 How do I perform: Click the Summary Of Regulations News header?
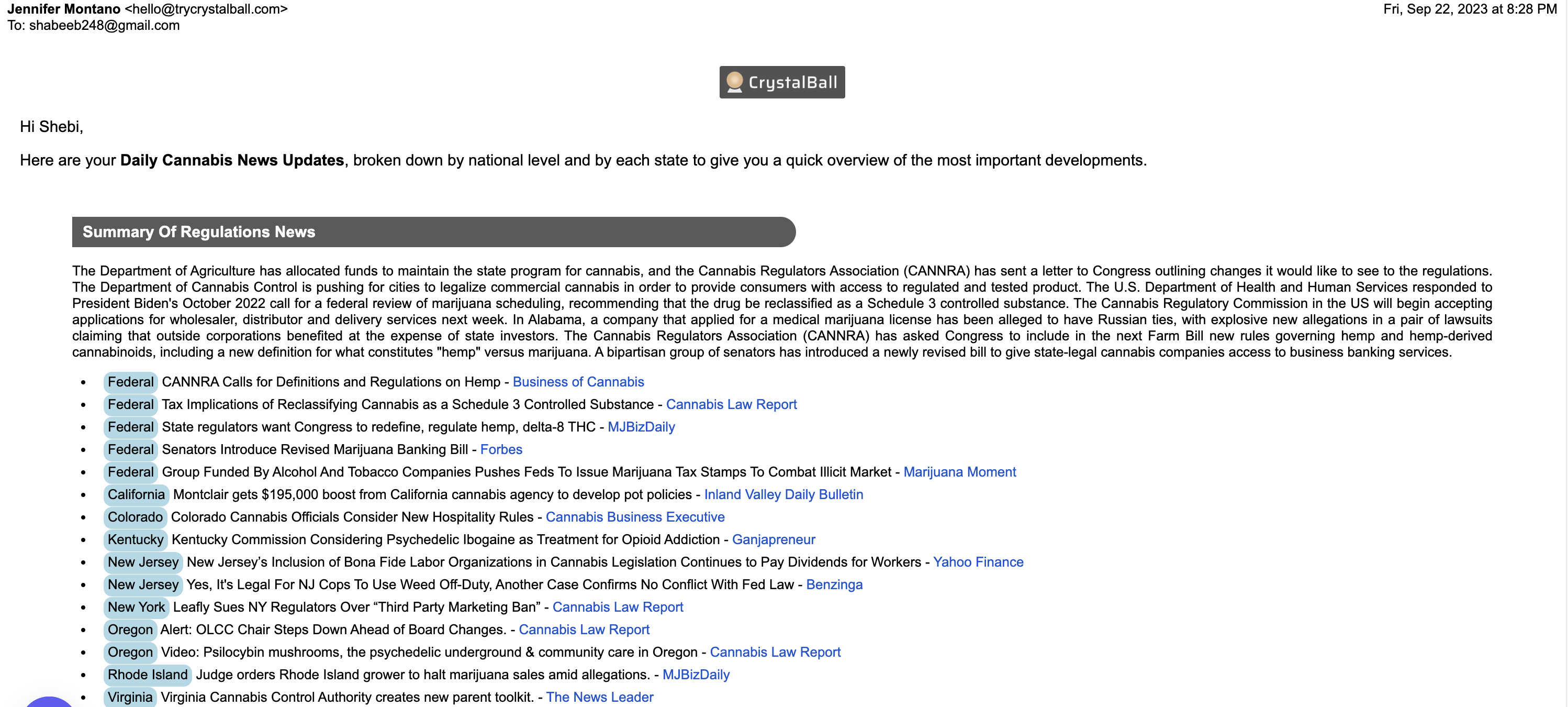433,232
